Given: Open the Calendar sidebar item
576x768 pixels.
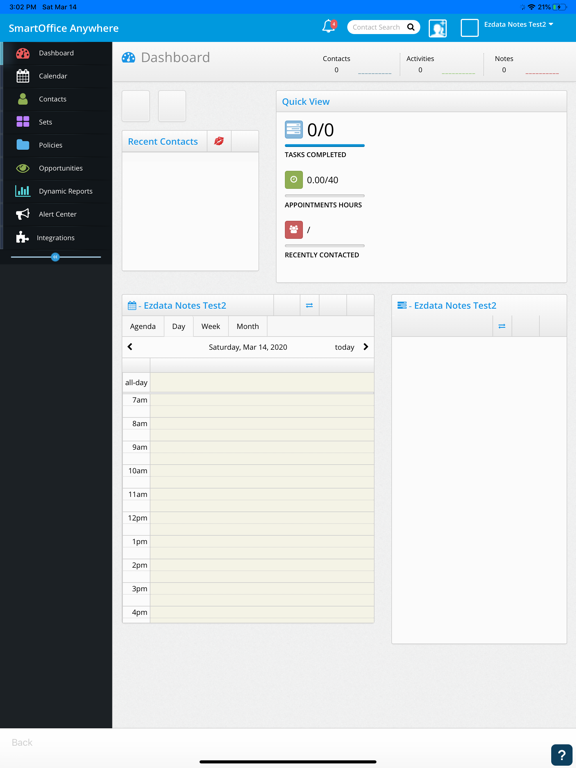Looking at the screenshot, I should coord(56,76).
